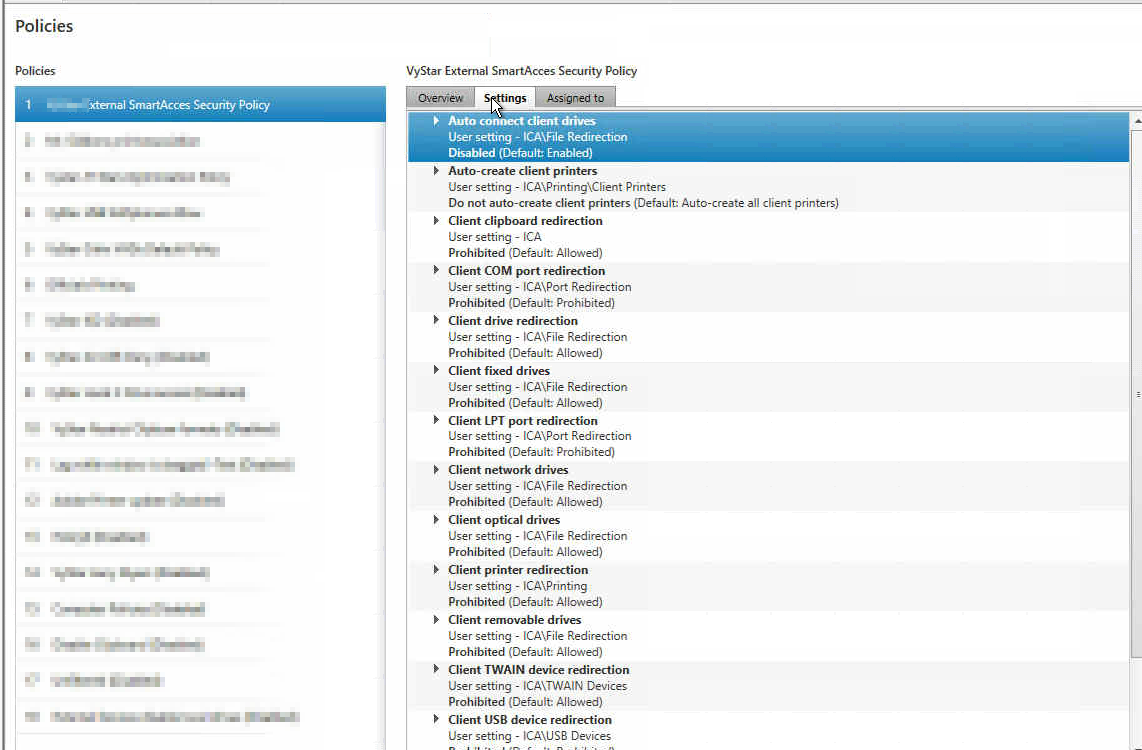Click 'Do not auto-create client printers' value

point(539,203)
